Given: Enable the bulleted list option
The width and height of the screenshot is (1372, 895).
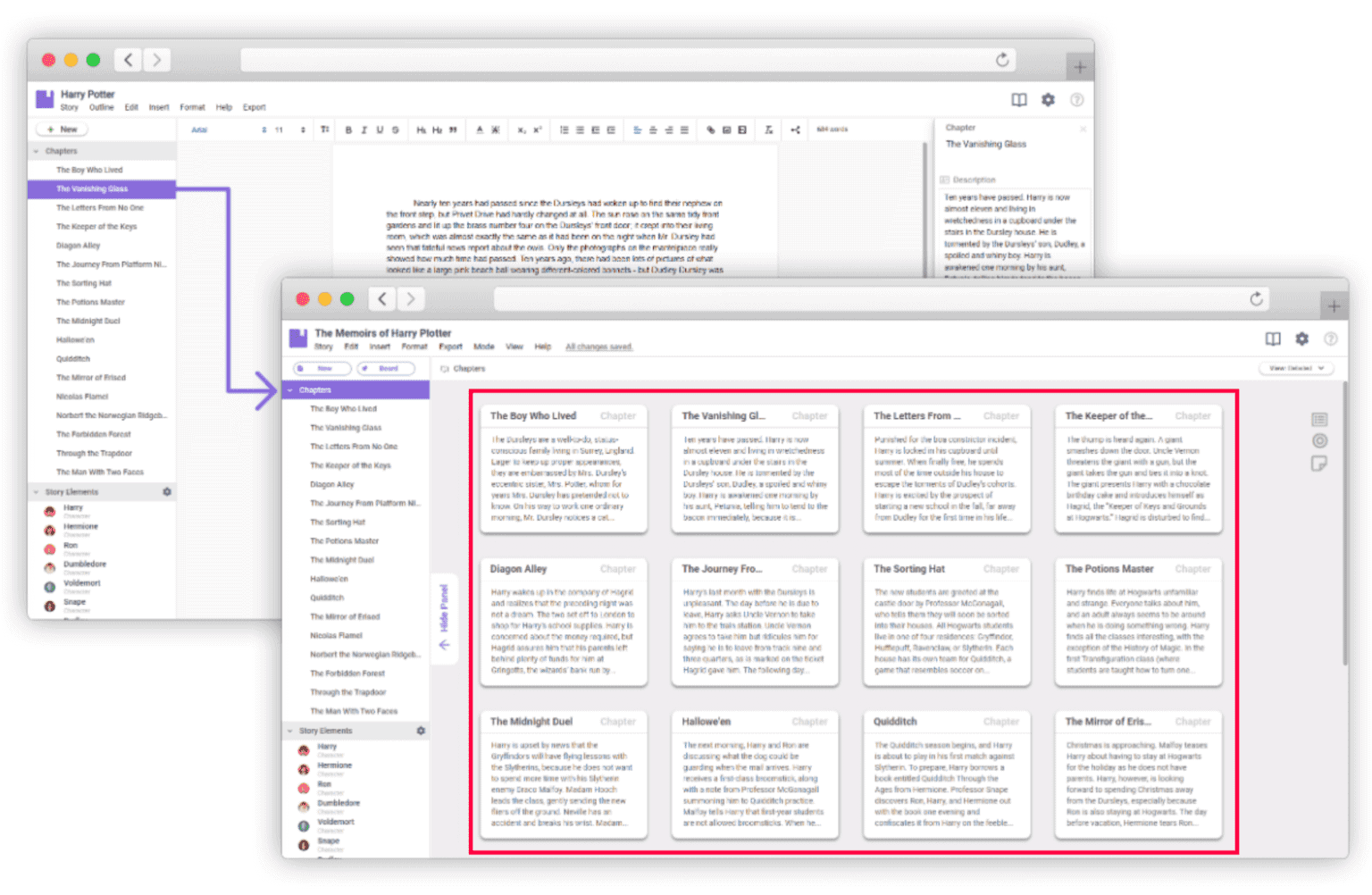Looking at the screenshot, I should pyautogui.click(x=564, y=130).
